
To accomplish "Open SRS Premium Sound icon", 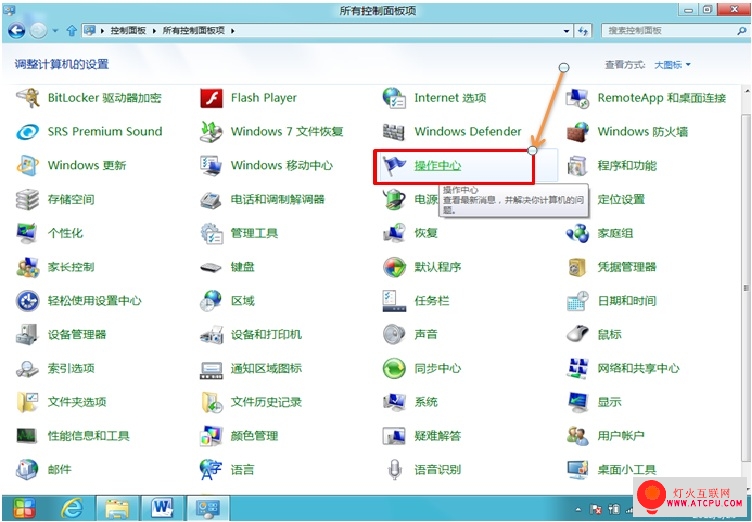I will 27,131.
